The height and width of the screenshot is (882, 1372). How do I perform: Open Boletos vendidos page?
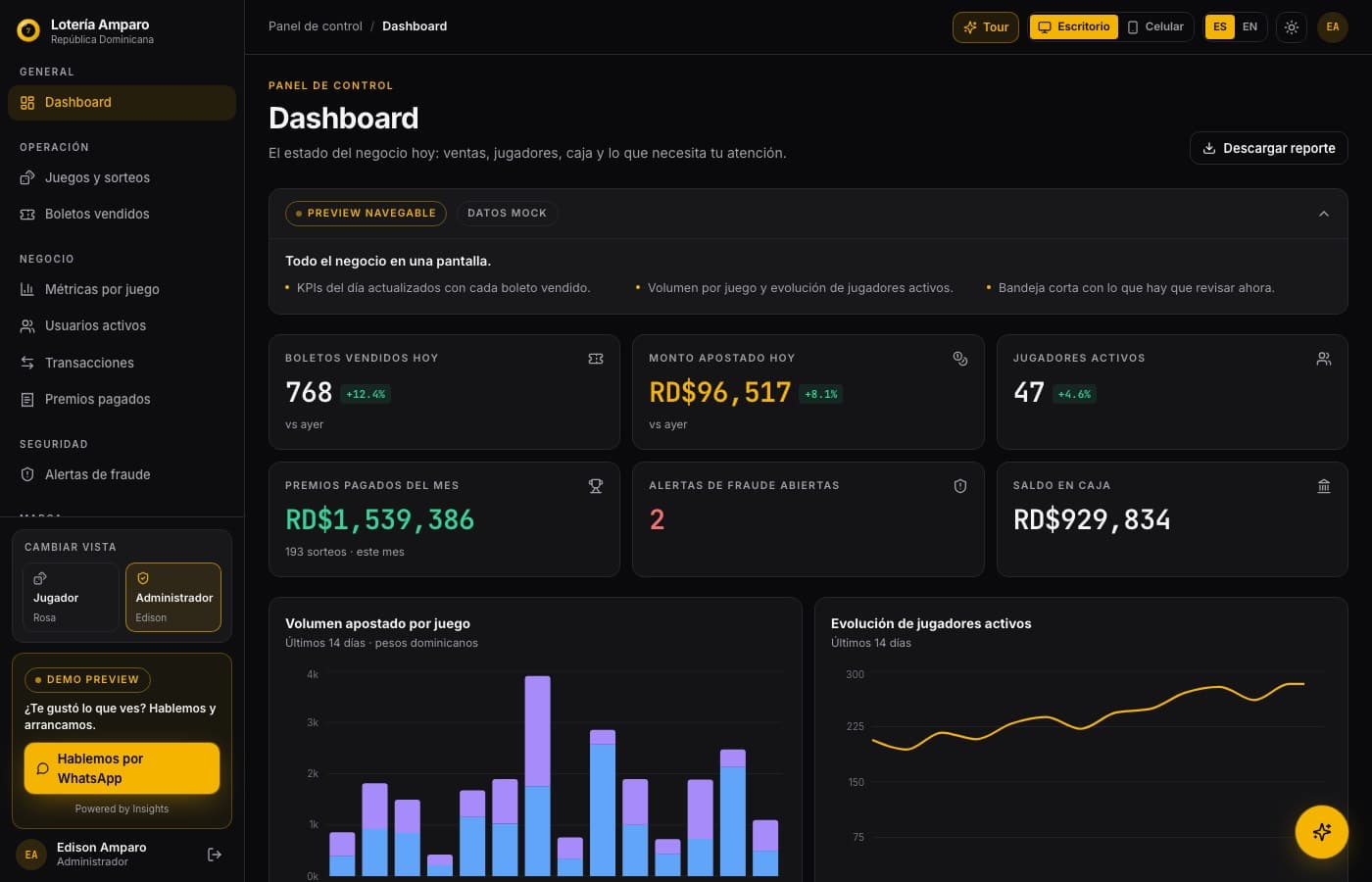(122, 214)
